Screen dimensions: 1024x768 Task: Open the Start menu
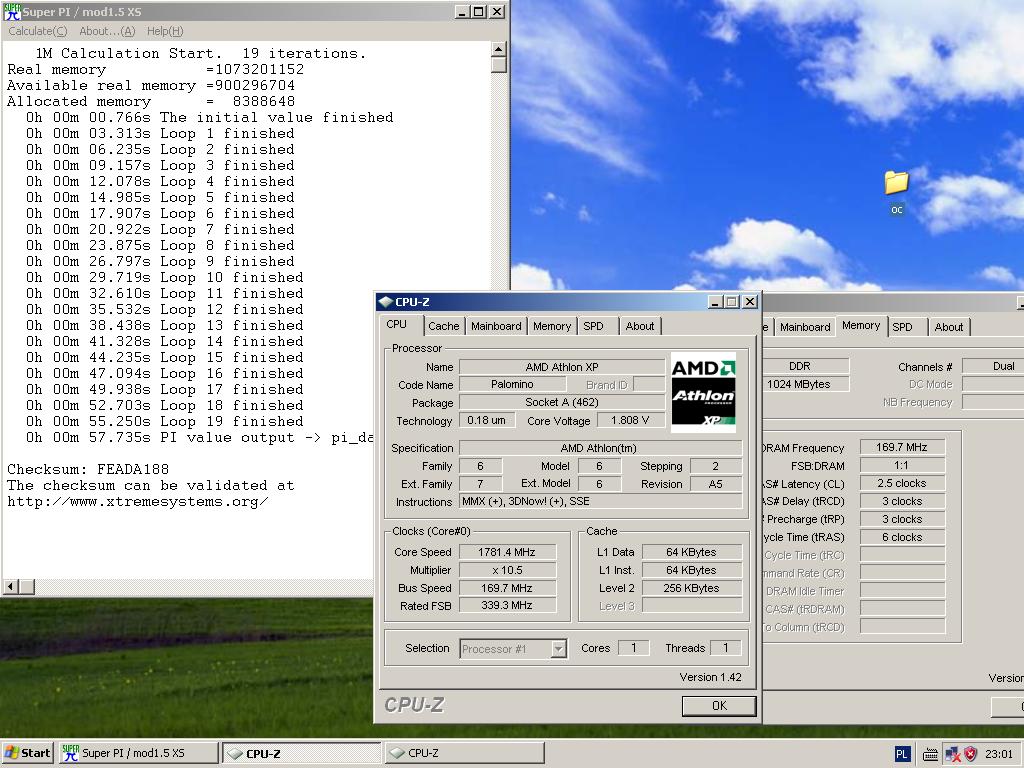click(28, 753)
